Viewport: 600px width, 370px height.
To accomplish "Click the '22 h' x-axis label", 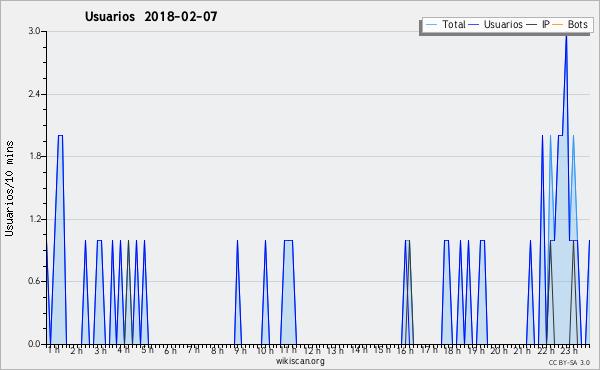I will click(x=546, y=350).
